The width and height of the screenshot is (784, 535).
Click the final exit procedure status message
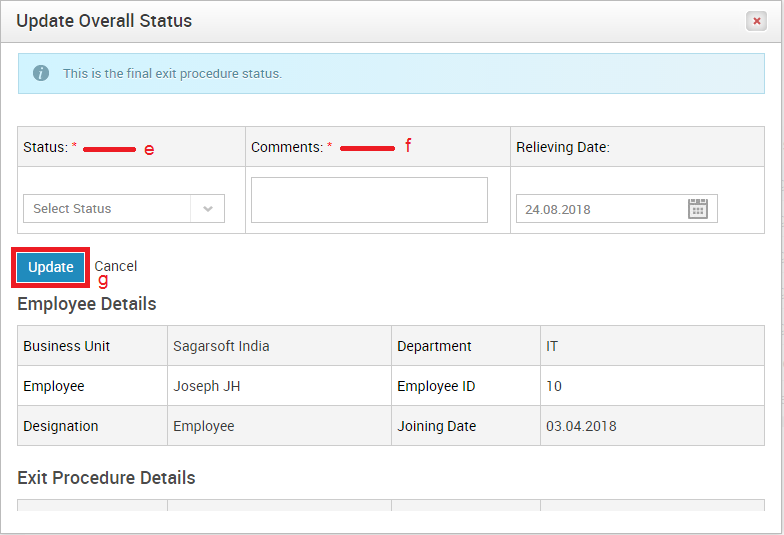pos(172,74)
